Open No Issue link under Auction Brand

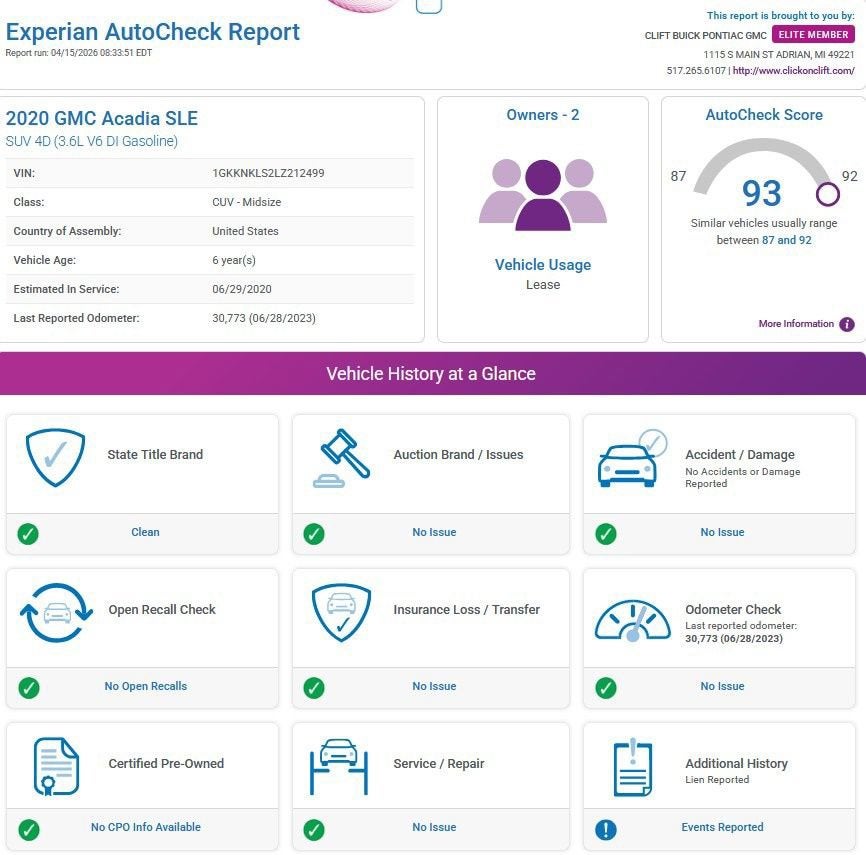point(434,532)
